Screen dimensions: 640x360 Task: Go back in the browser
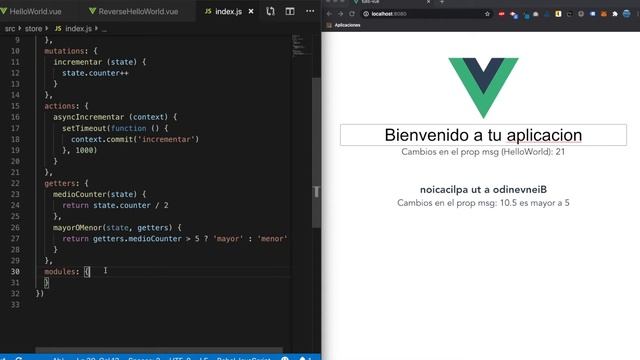329,14
